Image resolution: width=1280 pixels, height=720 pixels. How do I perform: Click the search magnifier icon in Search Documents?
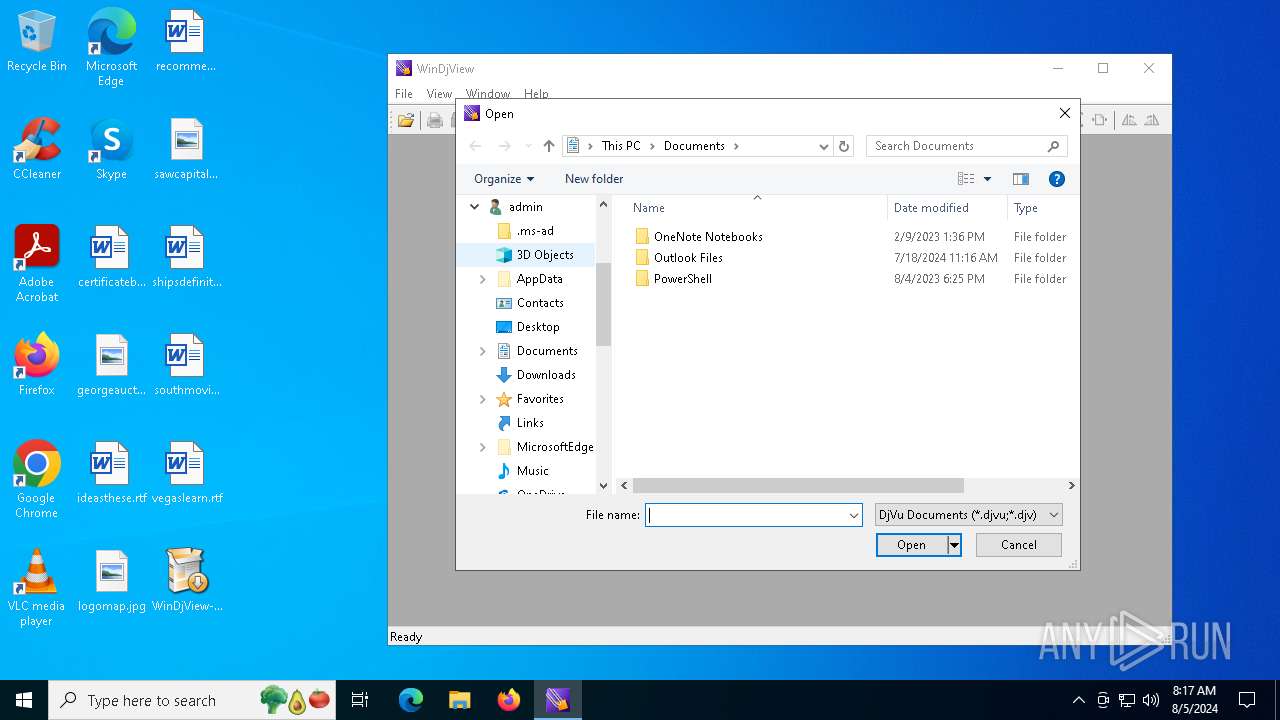click(1053, 146)
